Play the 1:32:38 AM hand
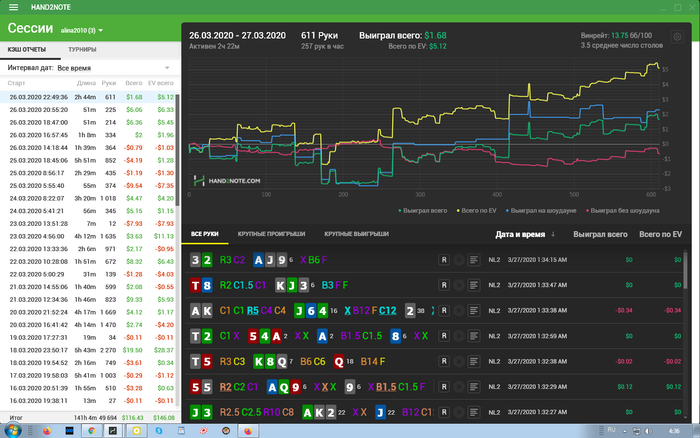700x438 pixels. (x=458, y=361)
